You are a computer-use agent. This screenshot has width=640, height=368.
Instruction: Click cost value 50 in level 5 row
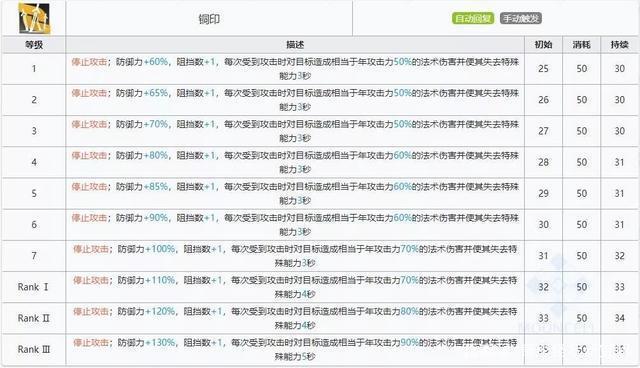pyautogui.click(x=582, y=193)
